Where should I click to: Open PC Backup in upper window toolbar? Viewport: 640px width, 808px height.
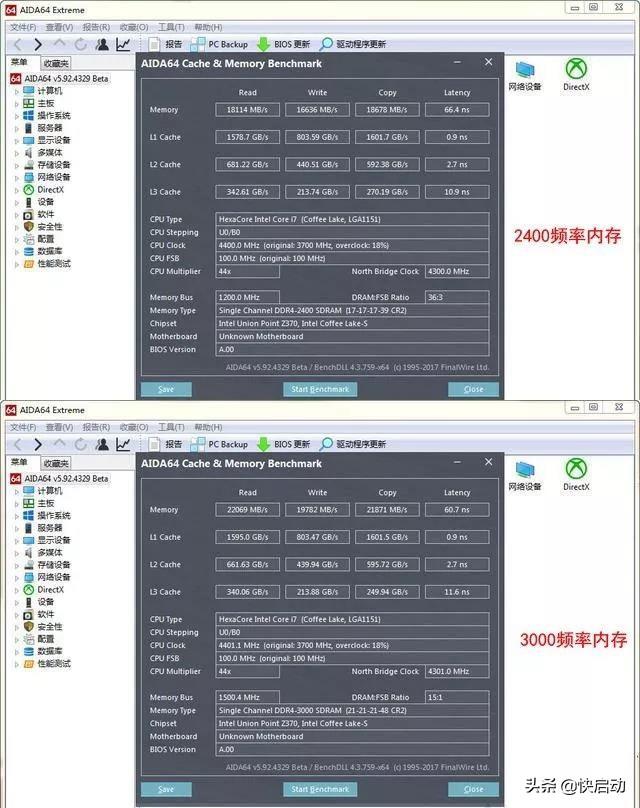point(219,44)
